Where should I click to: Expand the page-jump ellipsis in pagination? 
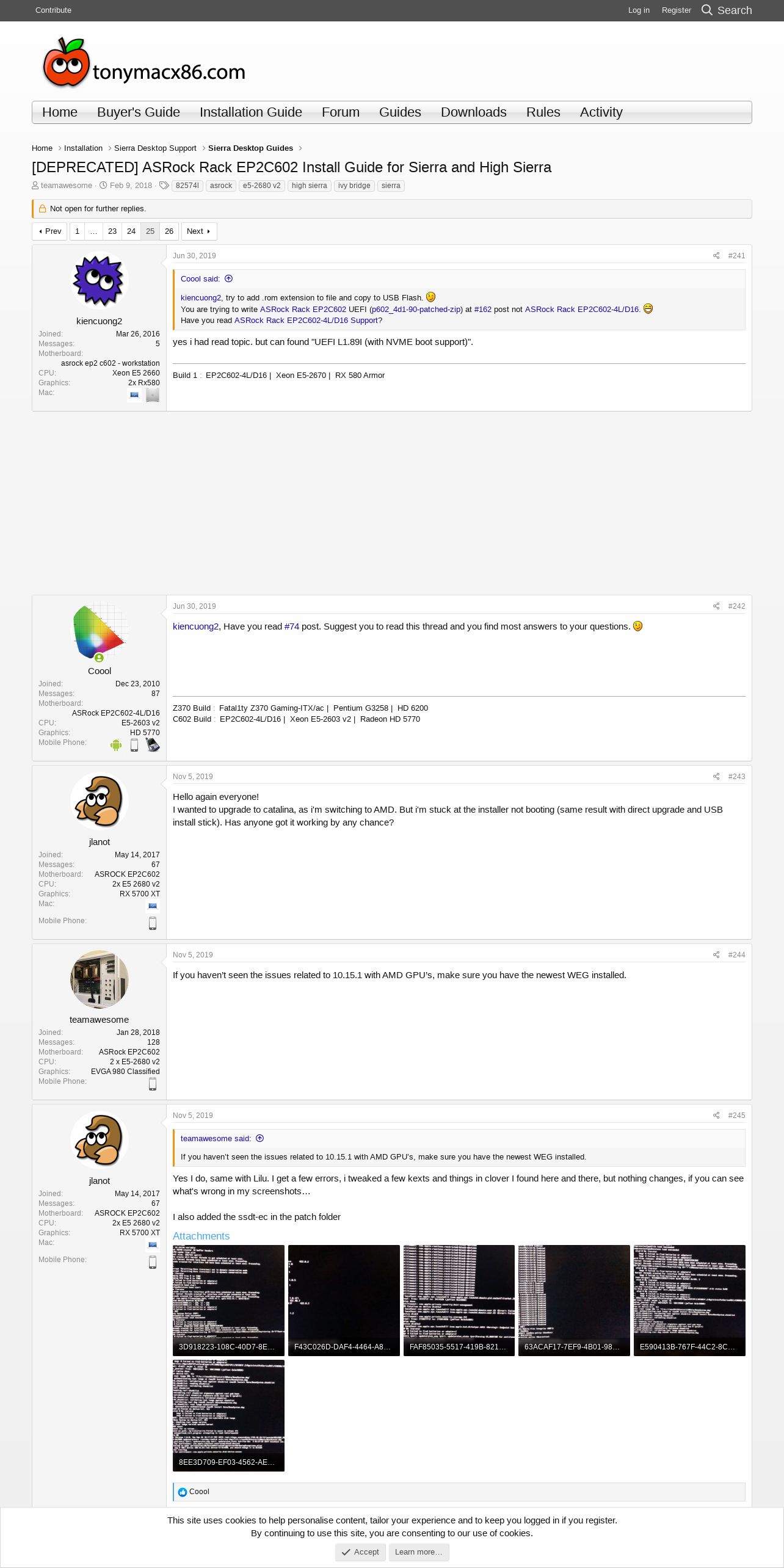point(93,231)
